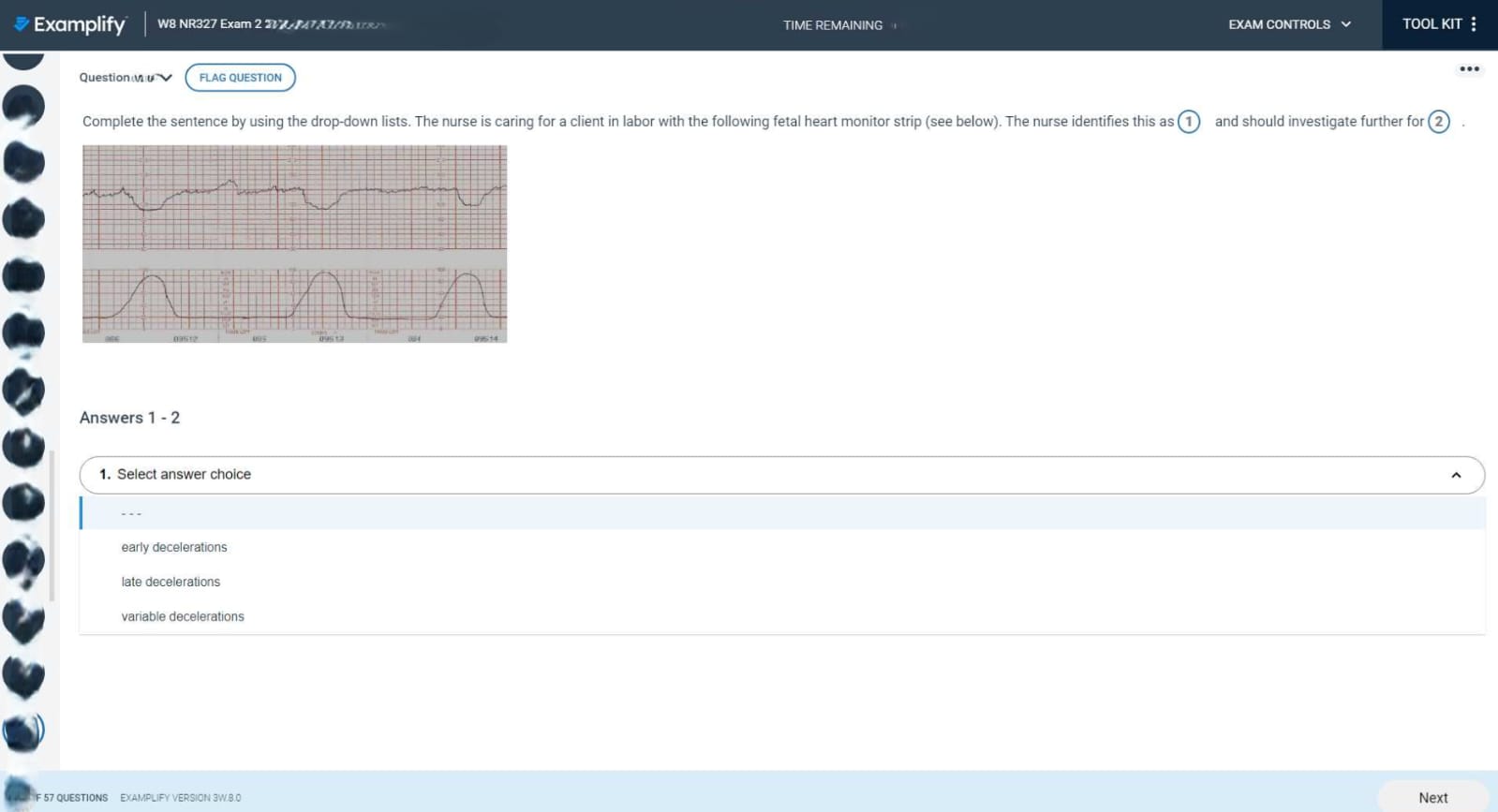The width and height of the screenshot is (1498, 812).
Task: Choose the variable decelerations option
Action: (183, 616)
